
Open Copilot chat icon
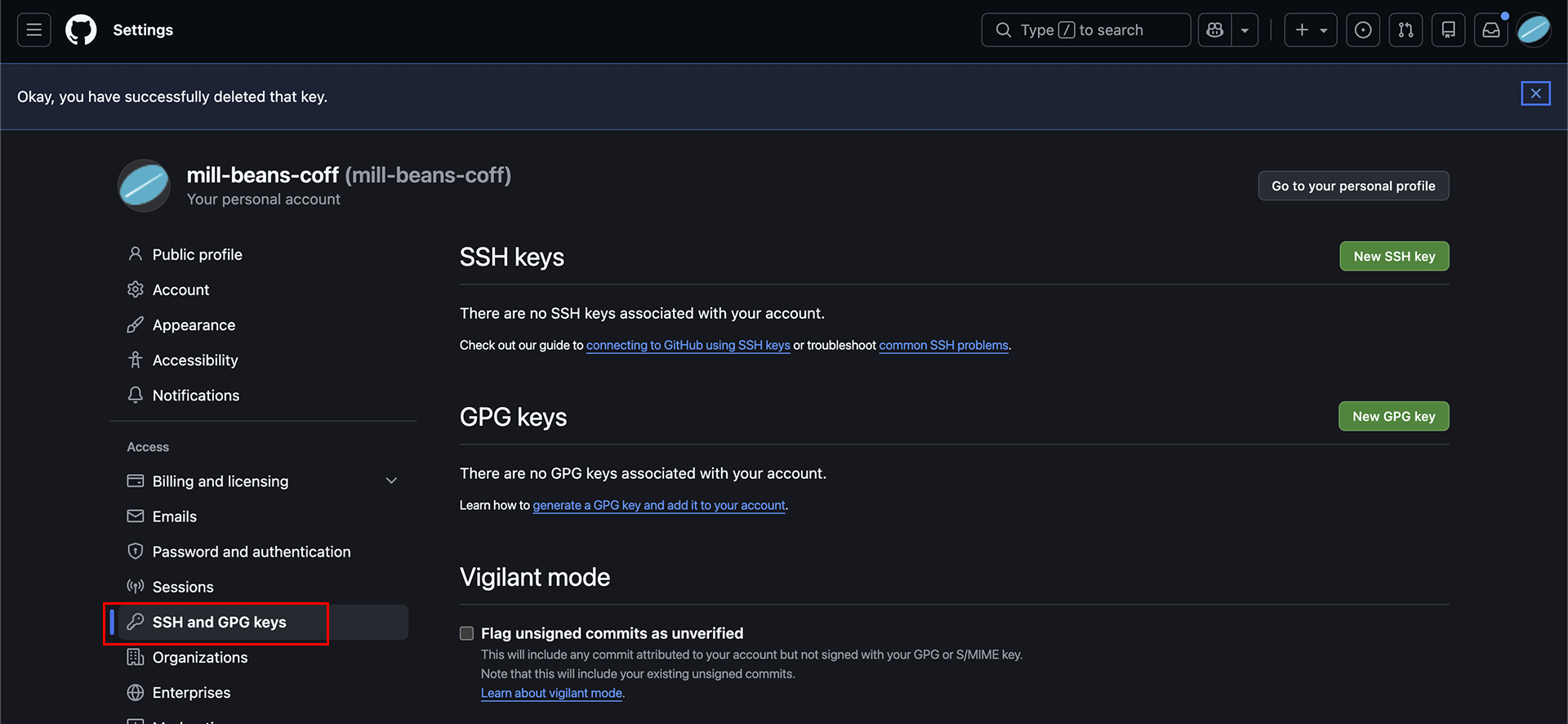coord(1215,30)
